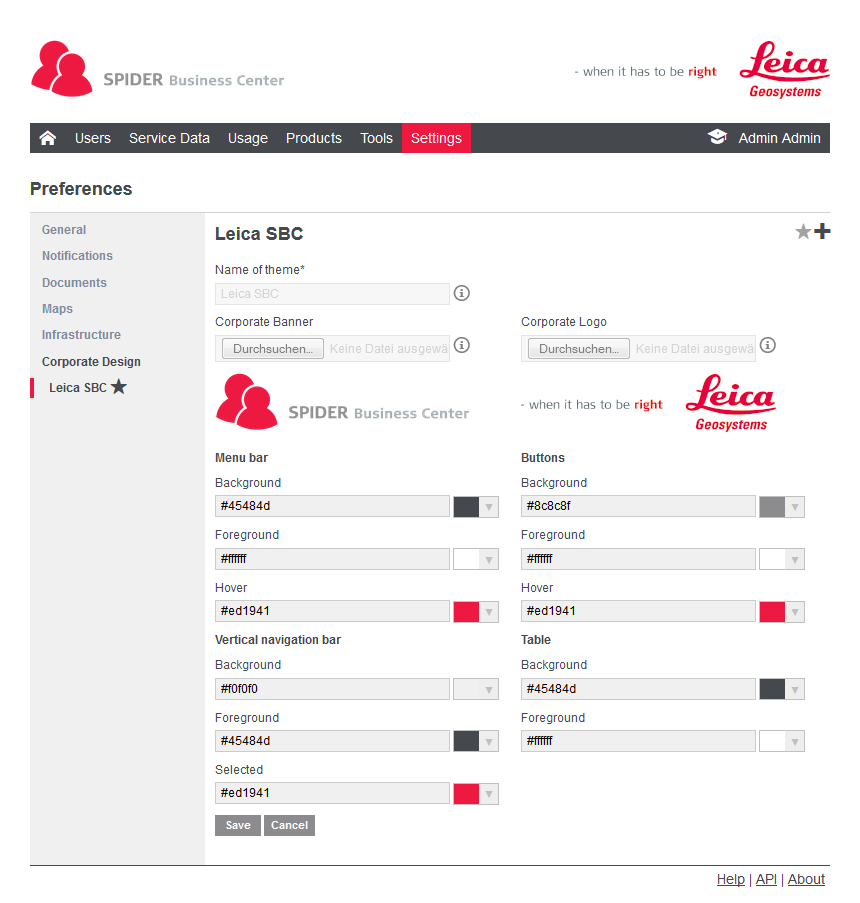Click the info icon beside Corporate Logo
Image resolution: width=860 pixels, height=903 pixels.
click(x=767, y=345)
